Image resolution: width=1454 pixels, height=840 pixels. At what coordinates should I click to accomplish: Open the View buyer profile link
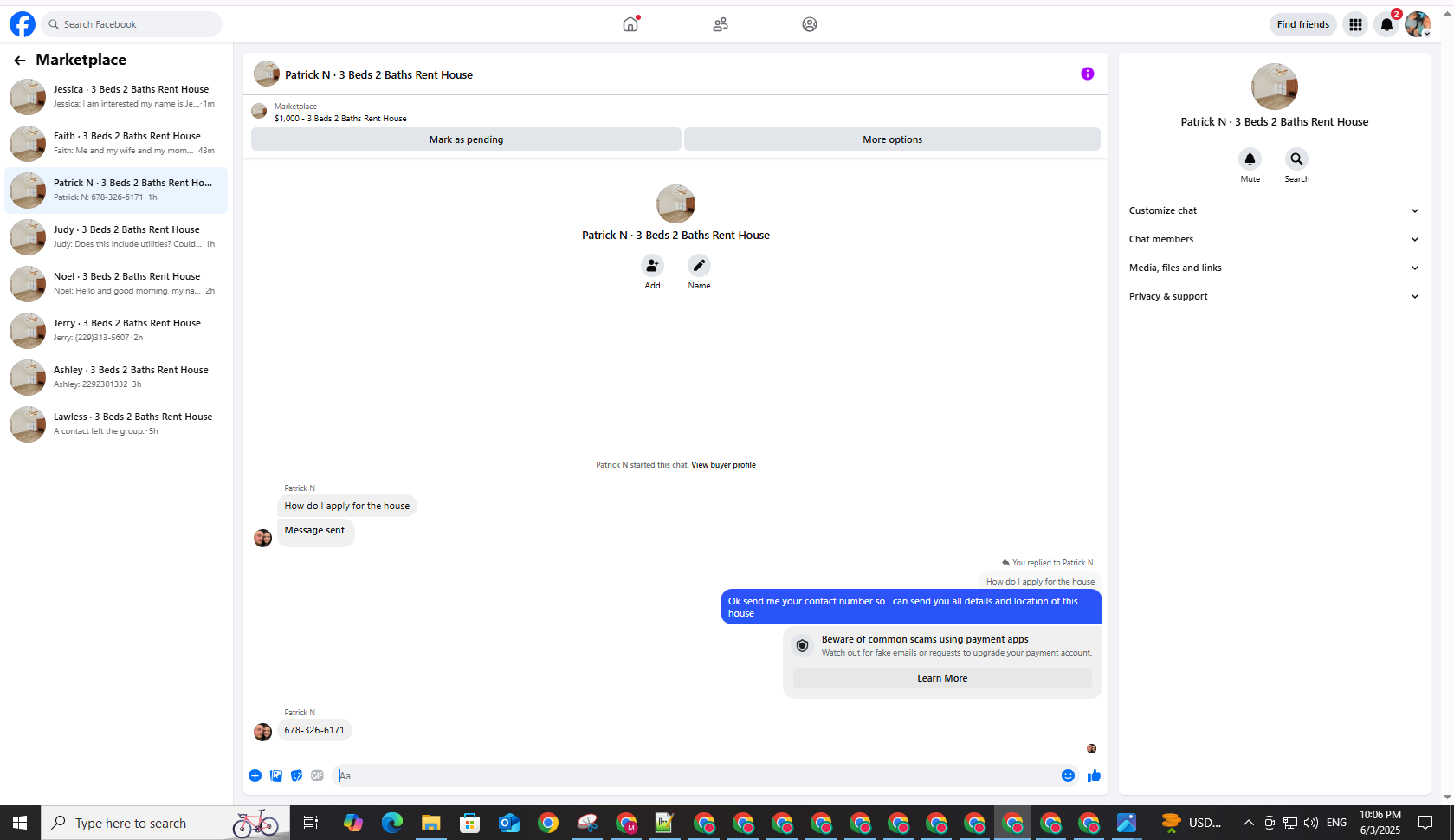click(723, 465)
